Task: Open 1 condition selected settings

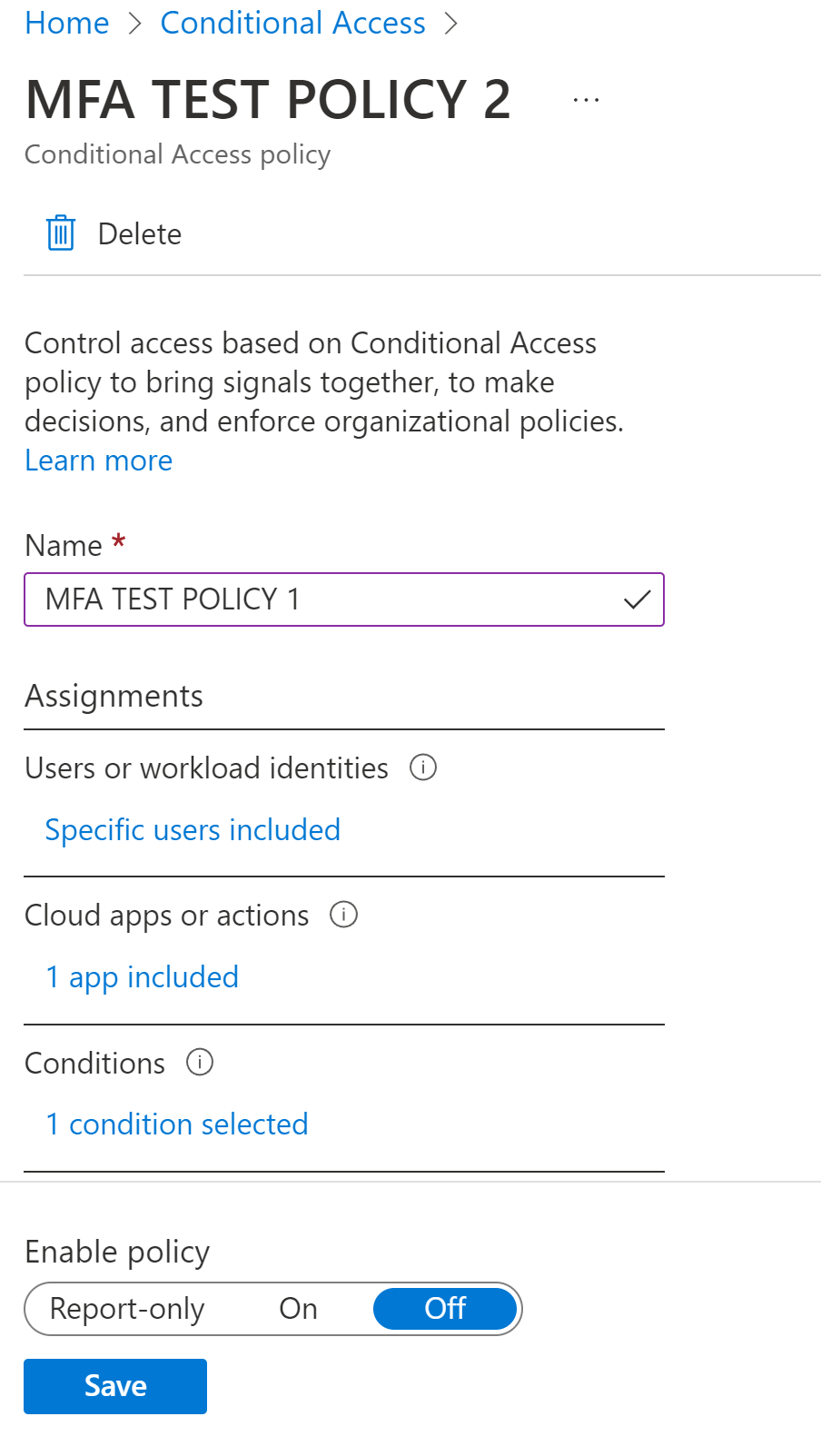Action: click(177, 1124)
